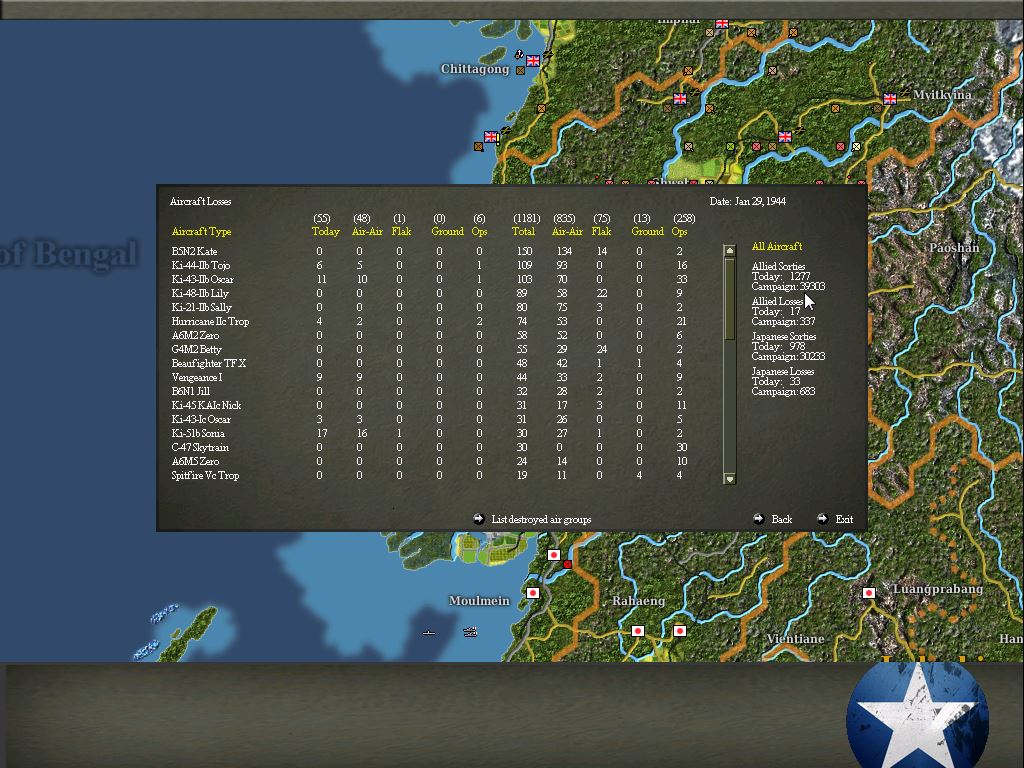This screenshot has width=1024, height=768.
Task: Click the scrollbar down arrow in losses list
Action: [x=730, y=478]
